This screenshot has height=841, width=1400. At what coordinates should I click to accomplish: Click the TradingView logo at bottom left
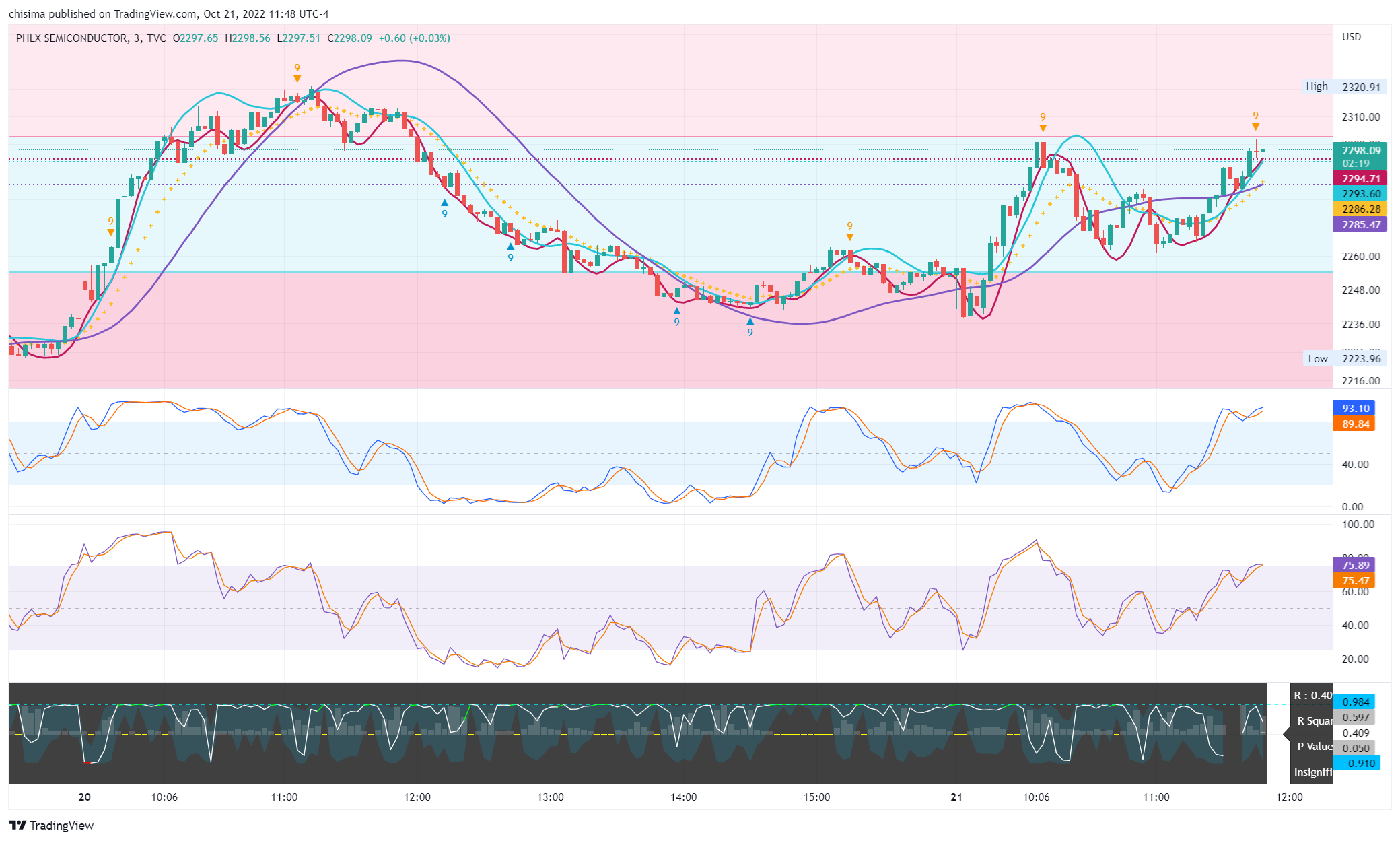point(51,825)
